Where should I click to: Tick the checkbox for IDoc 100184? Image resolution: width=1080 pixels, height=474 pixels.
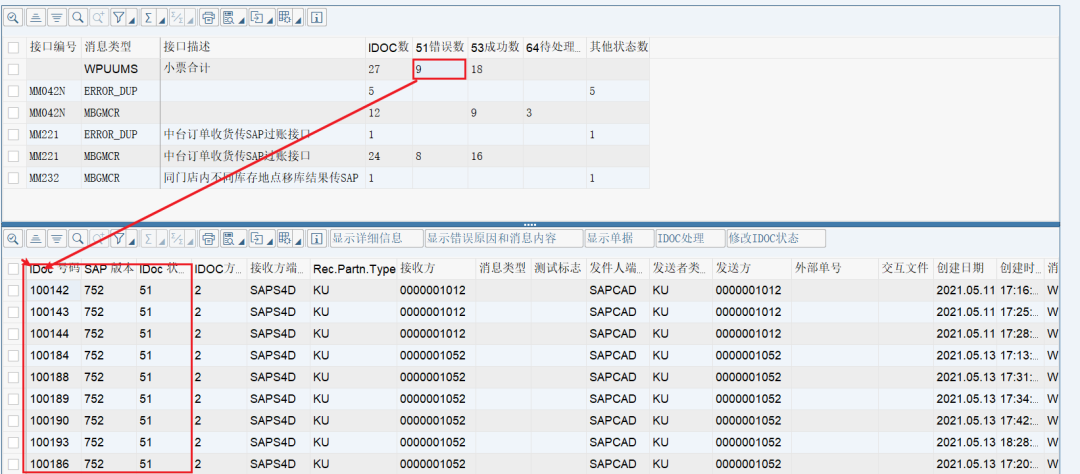[14, 356]
